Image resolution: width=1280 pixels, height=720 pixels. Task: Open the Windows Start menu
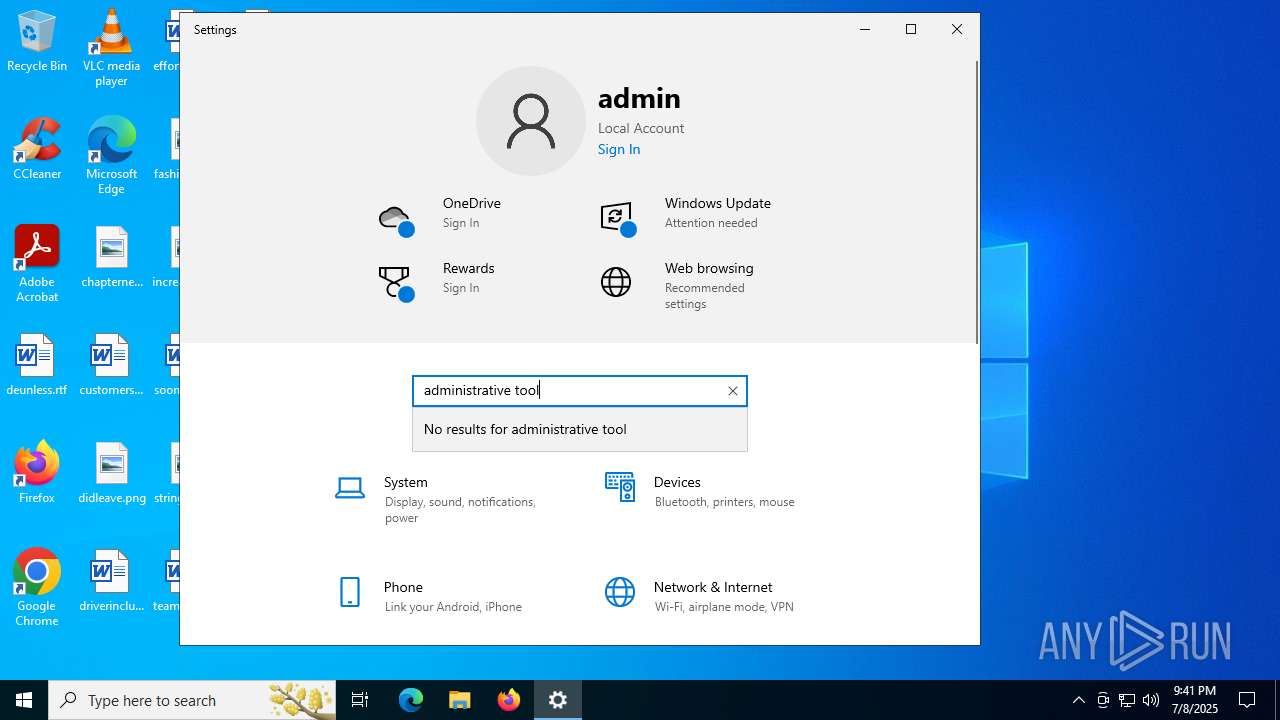pyautogui.click(x=24, y=700)
